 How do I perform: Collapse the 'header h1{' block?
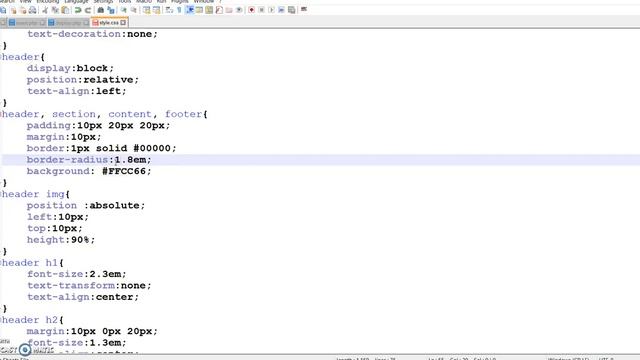tap(1, 262)
